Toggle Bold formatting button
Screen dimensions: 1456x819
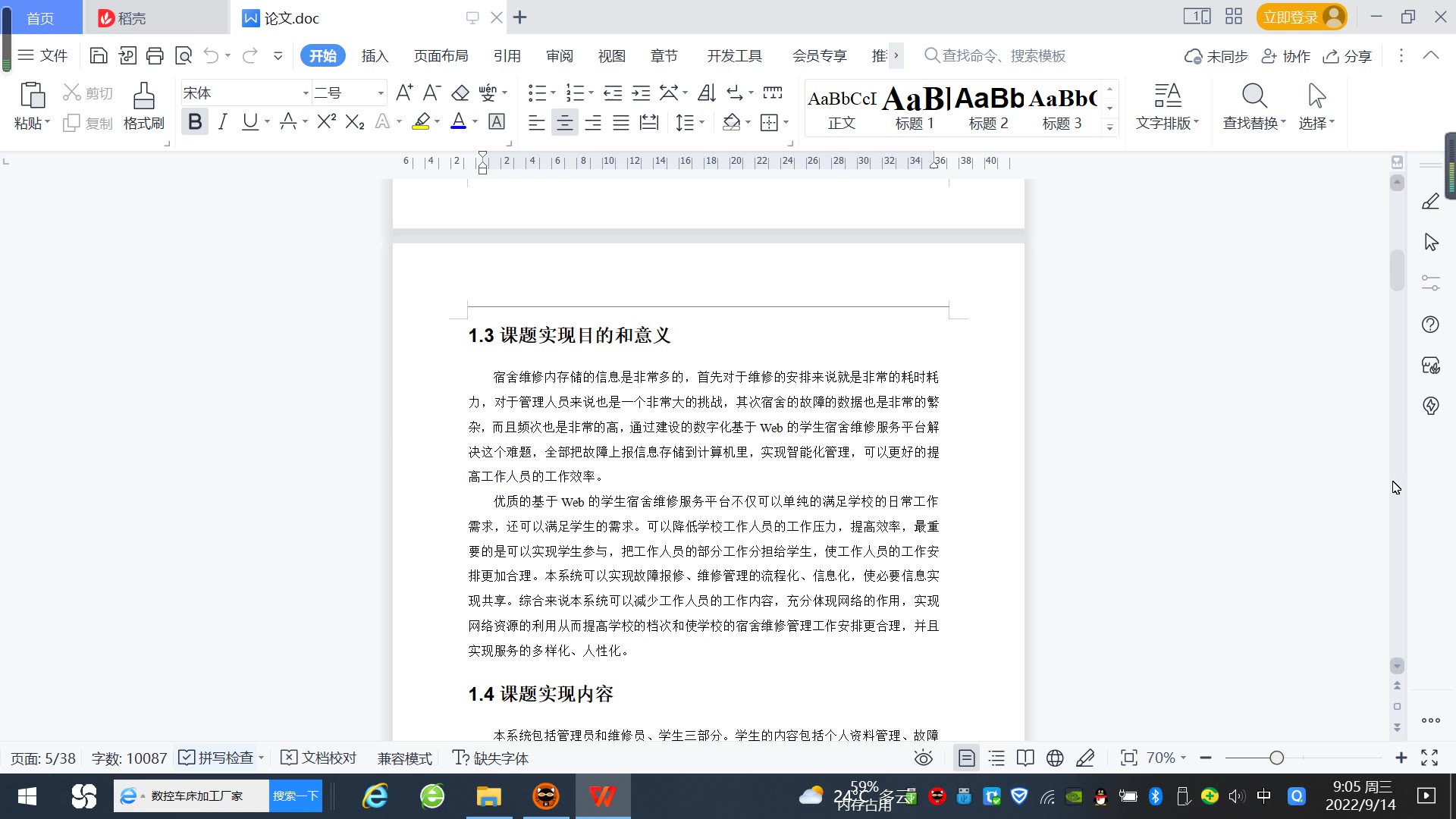tap(195, 122)
